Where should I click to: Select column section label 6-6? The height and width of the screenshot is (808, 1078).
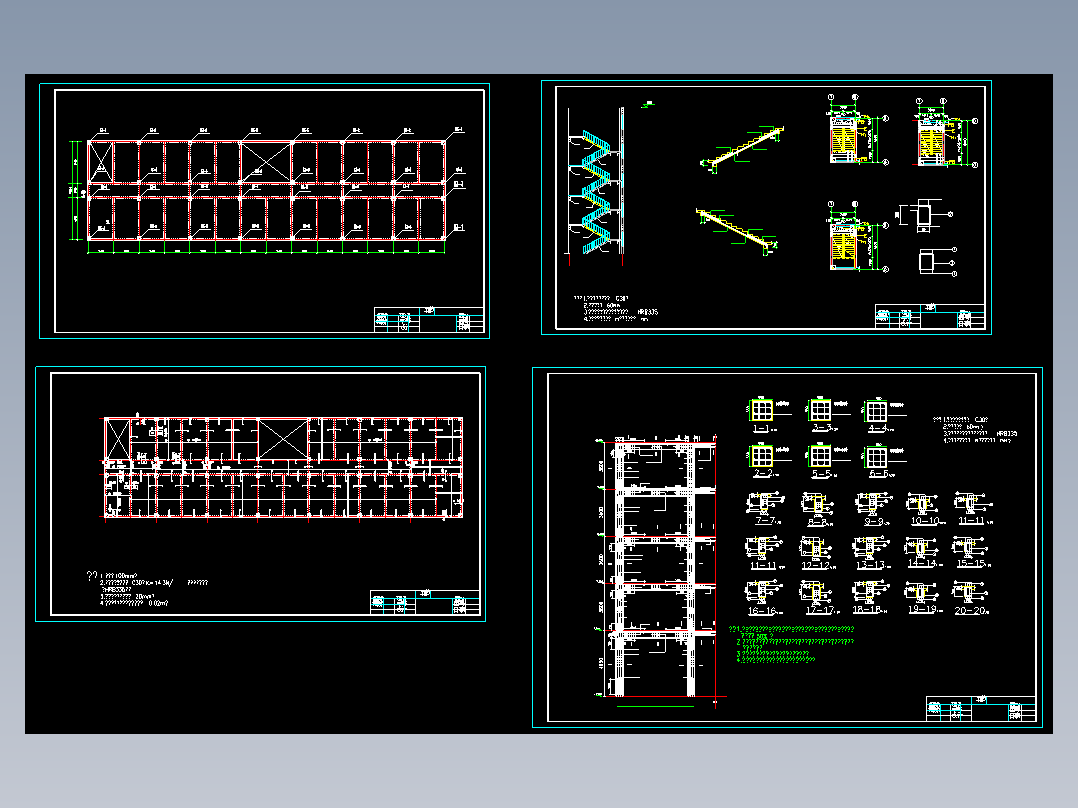tap(879, 474)
